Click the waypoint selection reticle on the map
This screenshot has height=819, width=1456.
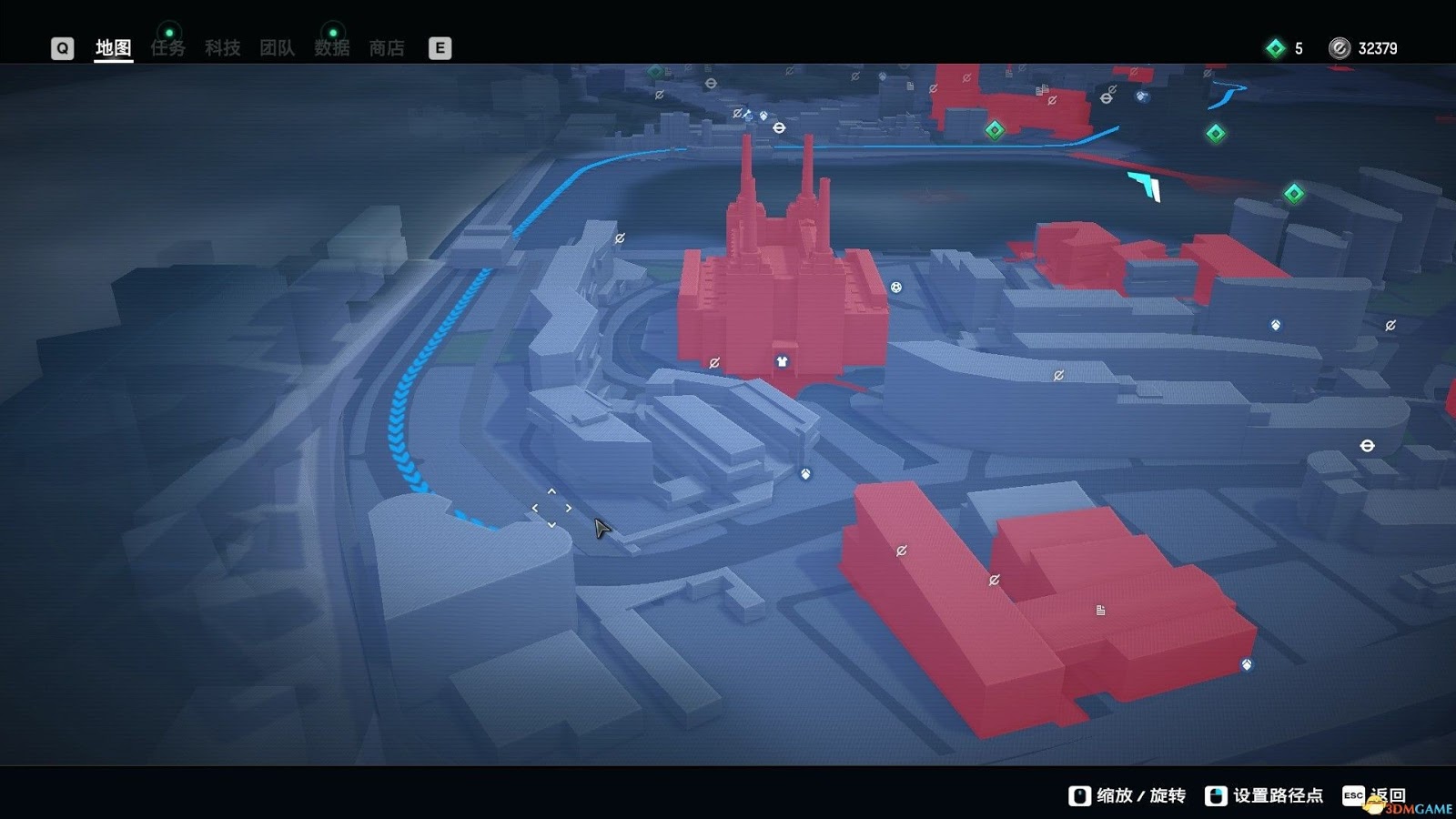551,508
